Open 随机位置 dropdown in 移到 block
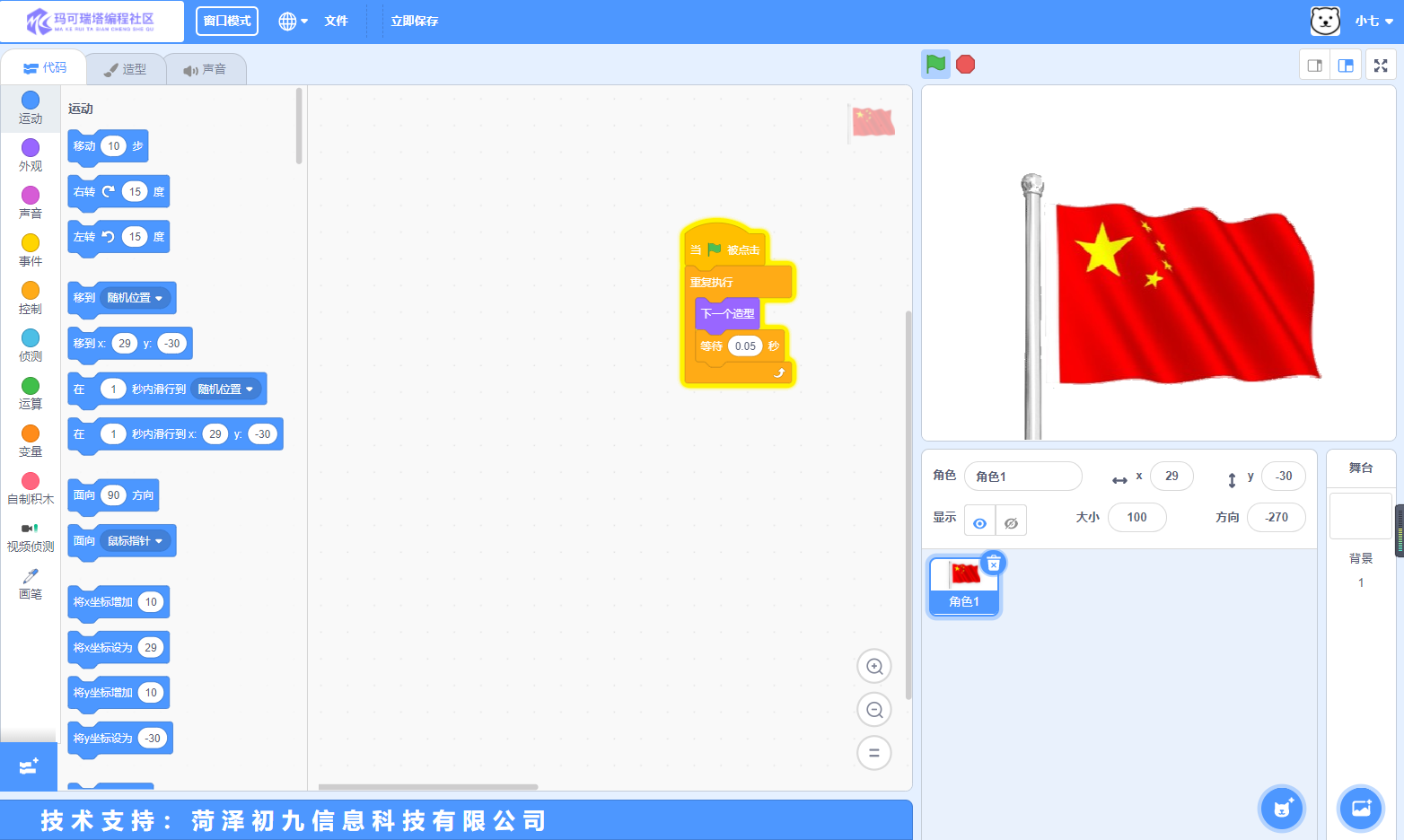The height and width of the screenshot is (840, 1404). coord(135,298)
